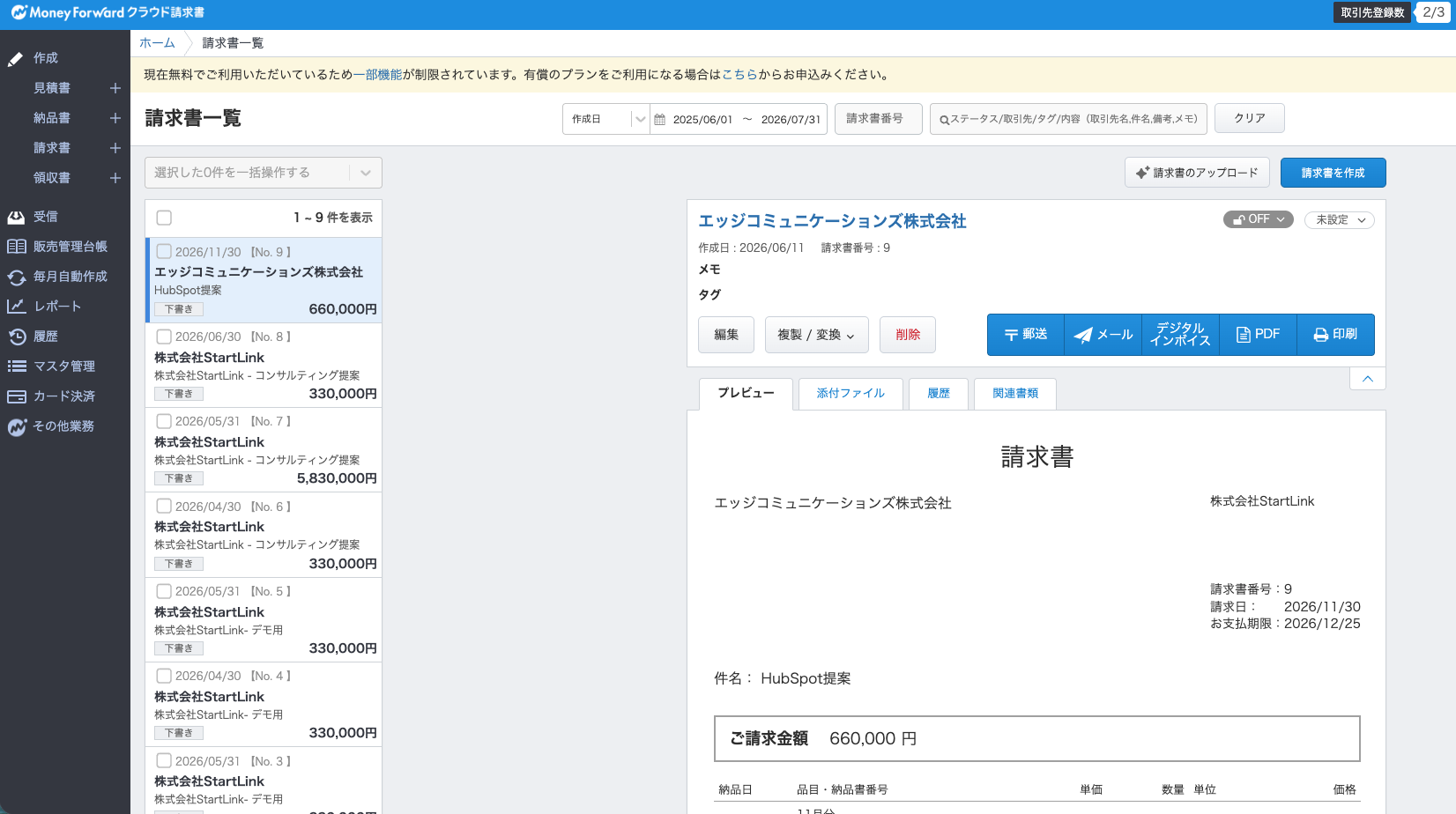This screenshot has height=814, width=1456.
Task: Click the 受信 inbox icon
Action: pyautogui.click(x=16, y=217)
